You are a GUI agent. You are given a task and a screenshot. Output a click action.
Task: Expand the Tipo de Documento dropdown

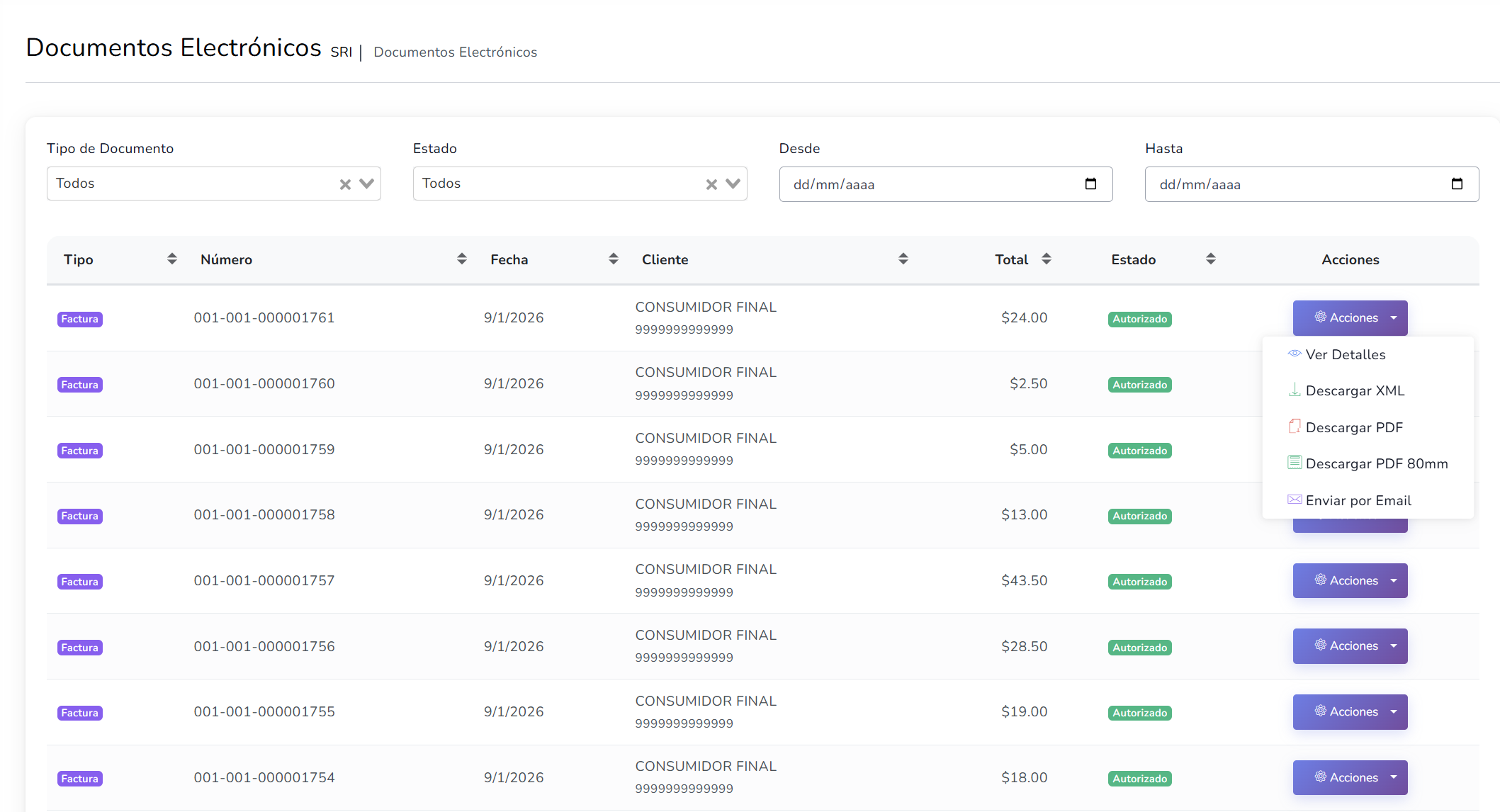tap(367, 184)
